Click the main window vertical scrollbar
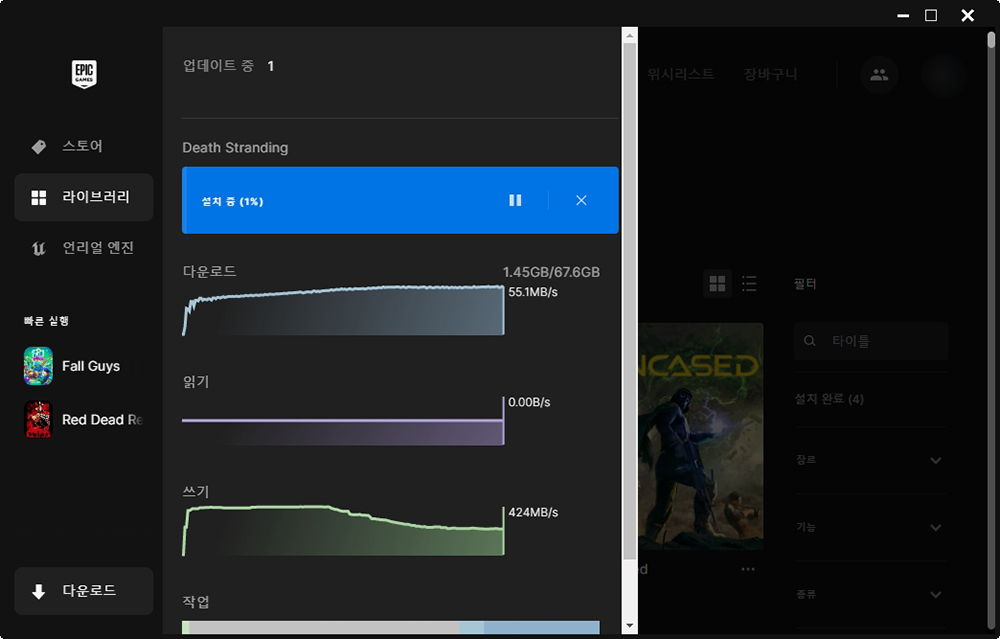This screenshot has width=1000, height=639. point(991,332)
